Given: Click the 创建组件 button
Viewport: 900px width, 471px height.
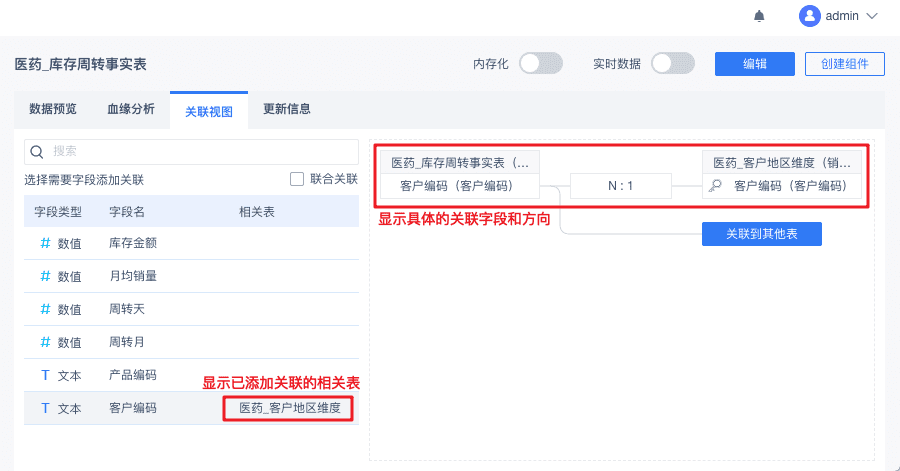Looking at the screenshot, I should pyautogui.click(x=844, y=64).
